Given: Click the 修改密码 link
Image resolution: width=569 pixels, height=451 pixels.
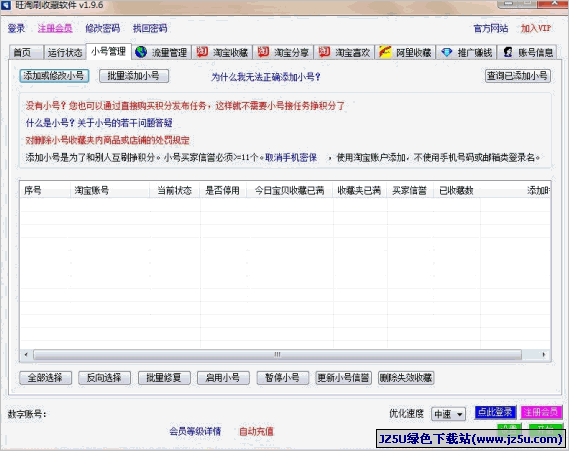Looking at the screenshot, I should pyautogui.click(x=103, y=28).
